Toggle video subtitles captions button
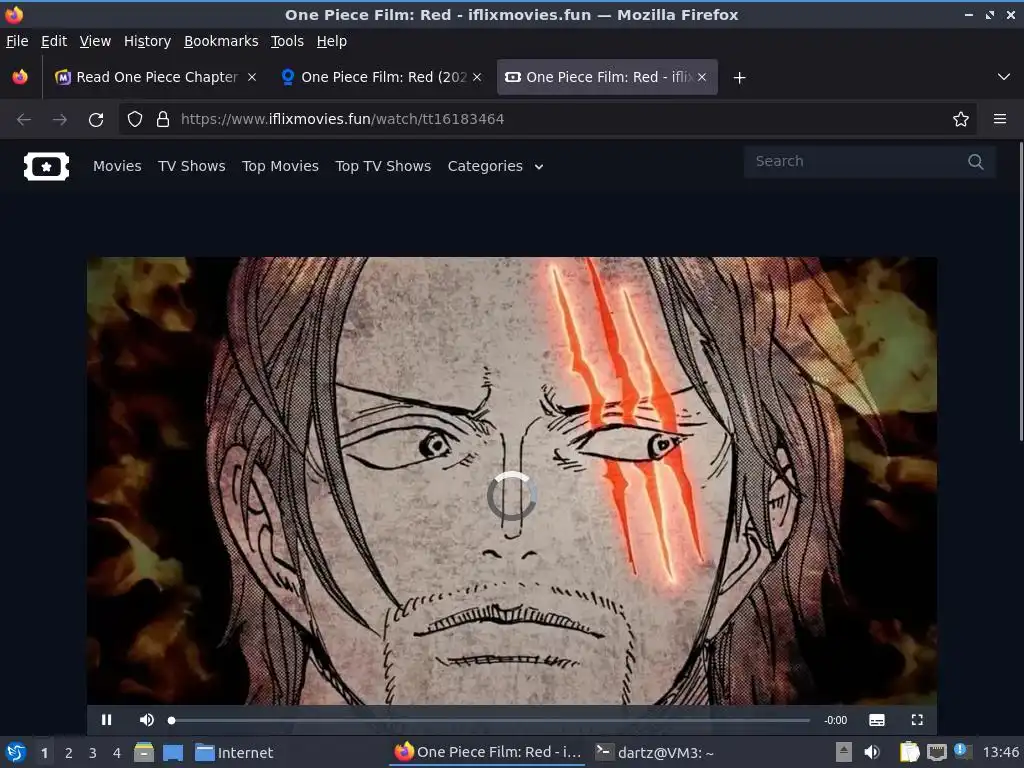This screenshot has height=768, width=1024. (x=877, y=720)
